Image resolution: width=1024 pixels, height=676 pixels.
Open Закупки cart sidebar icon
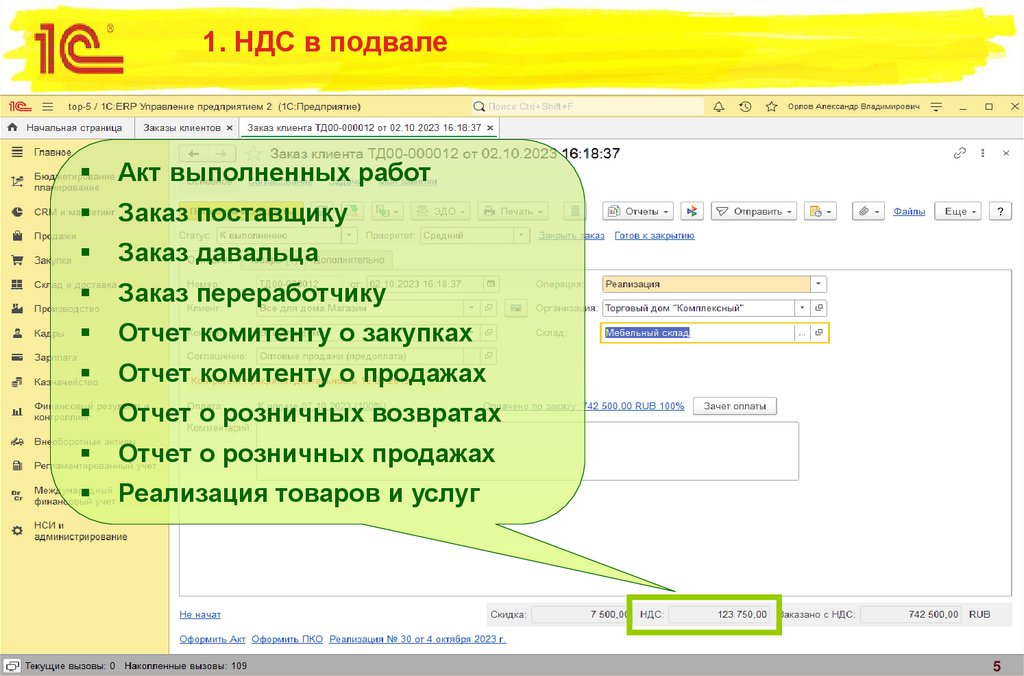(18, 260)
